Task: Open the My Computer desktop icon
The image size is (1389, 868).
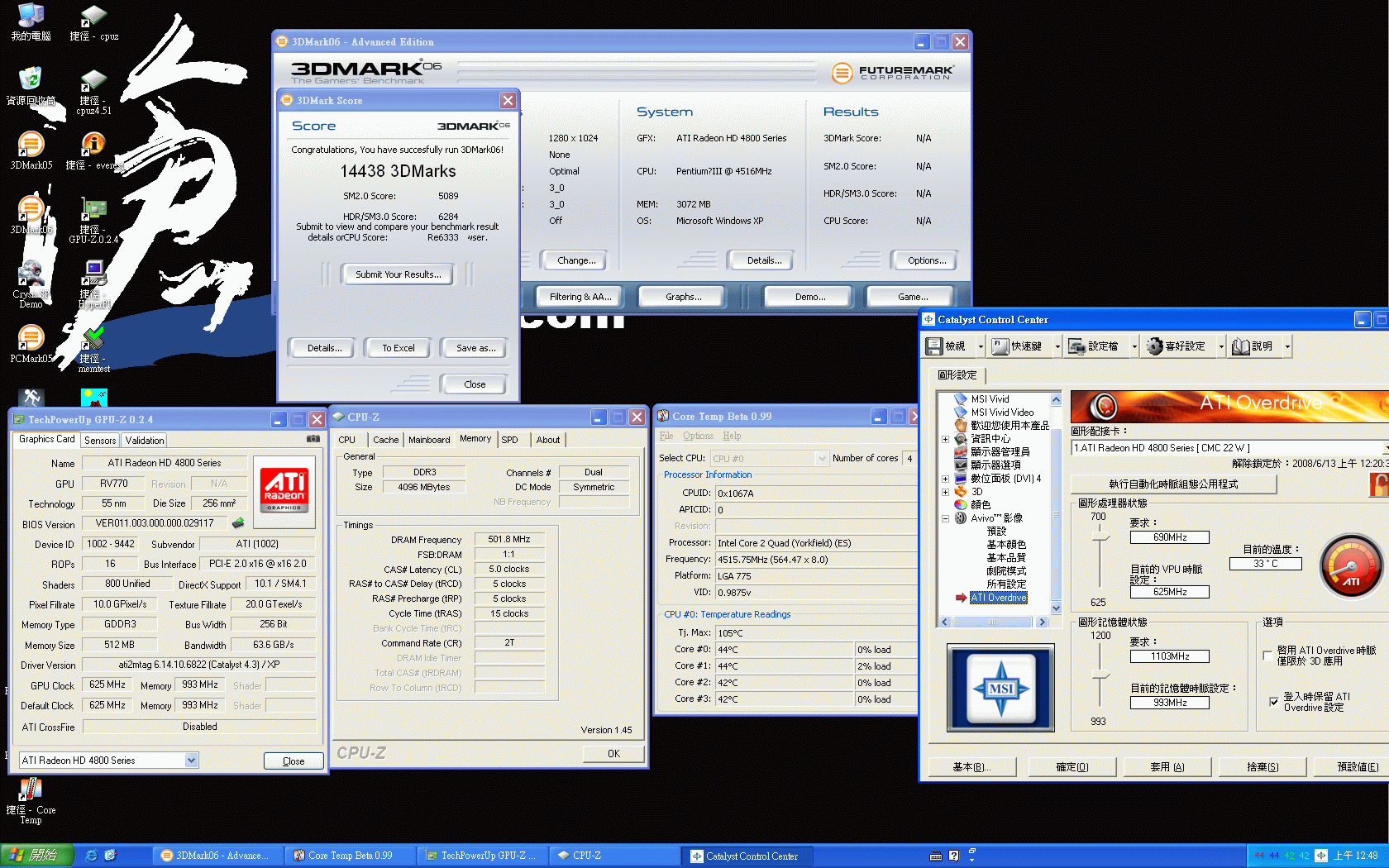Action: coord(31,21)
